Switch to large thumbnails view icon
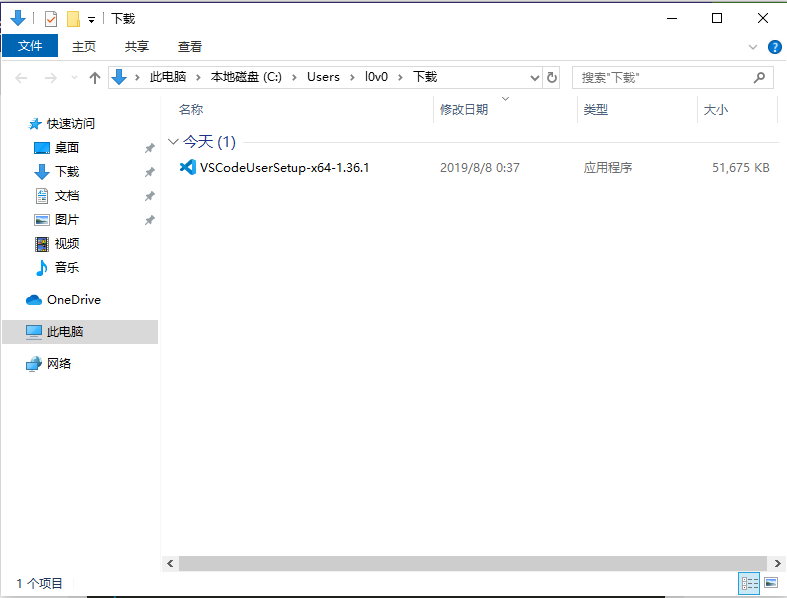 (x=771, y=583)
